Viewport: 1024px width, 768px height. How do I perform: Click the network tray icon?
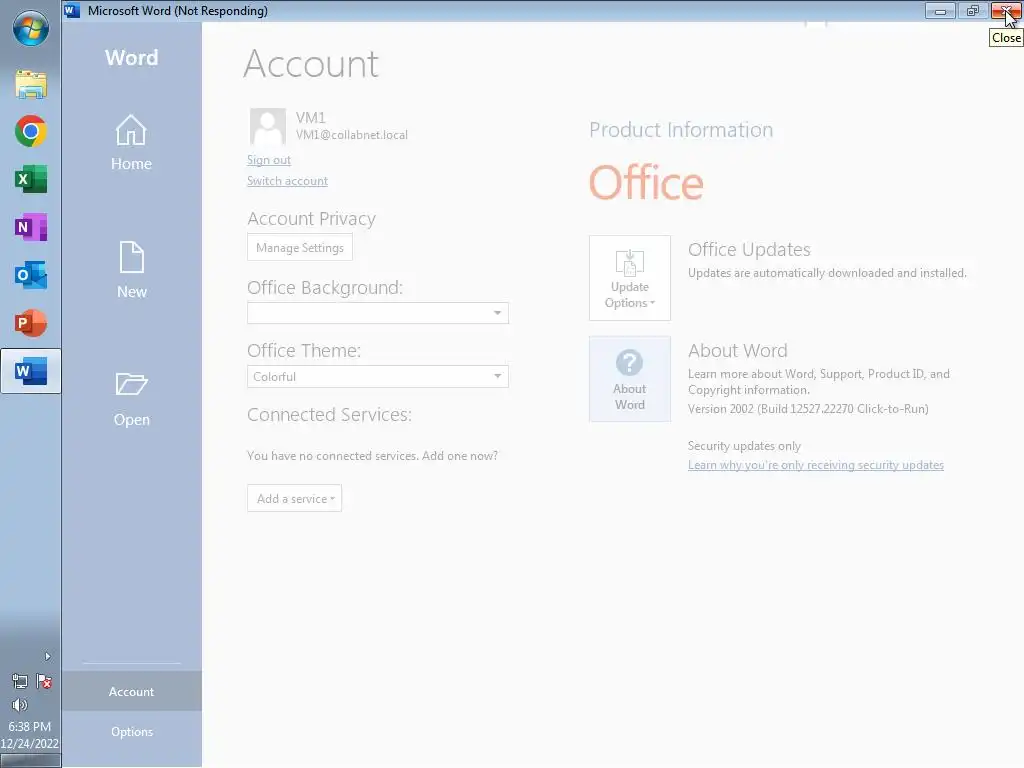tap(20, 682)
